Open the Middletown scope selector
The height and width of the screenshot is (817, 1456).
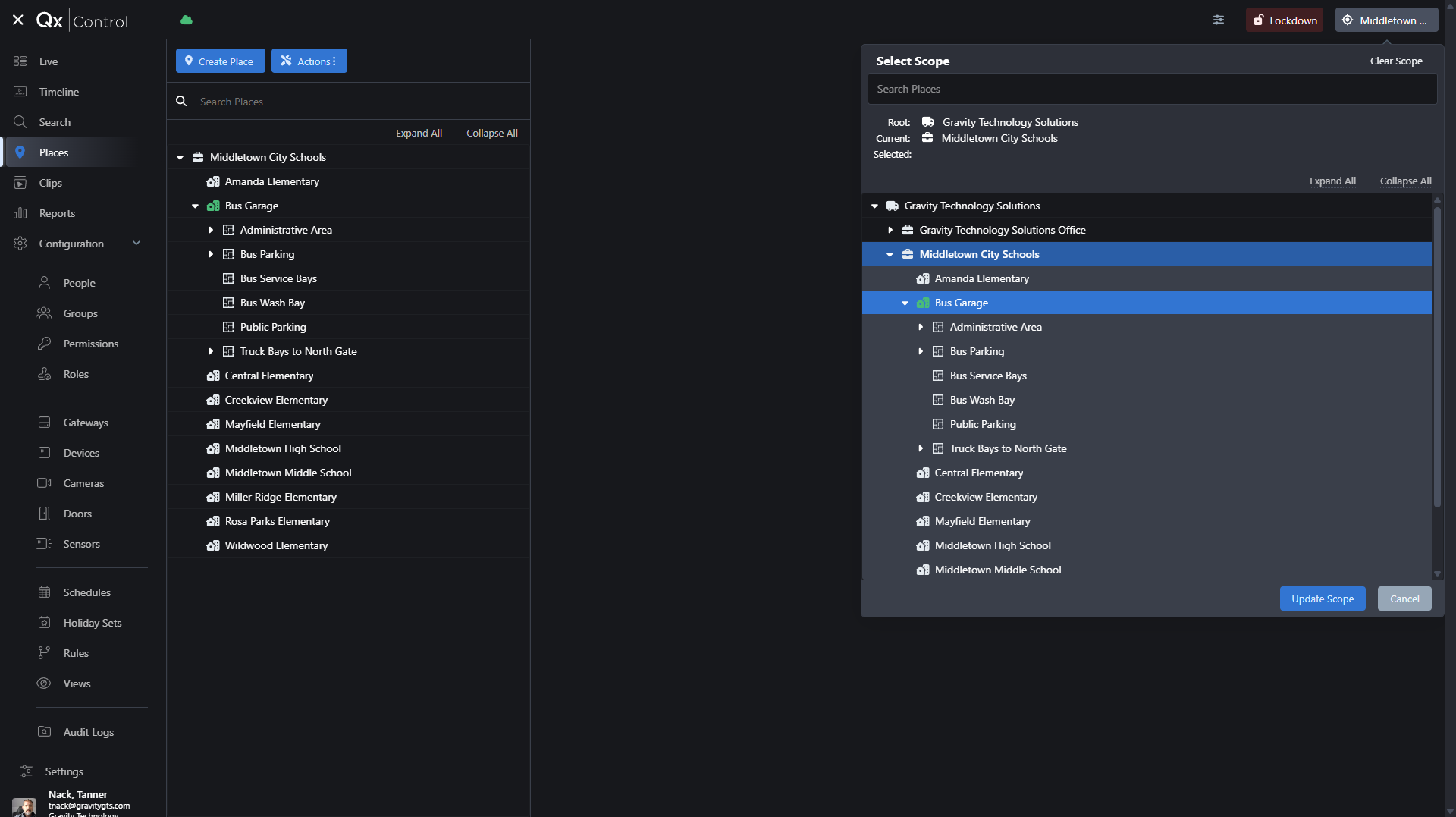tap(1386, 20)
